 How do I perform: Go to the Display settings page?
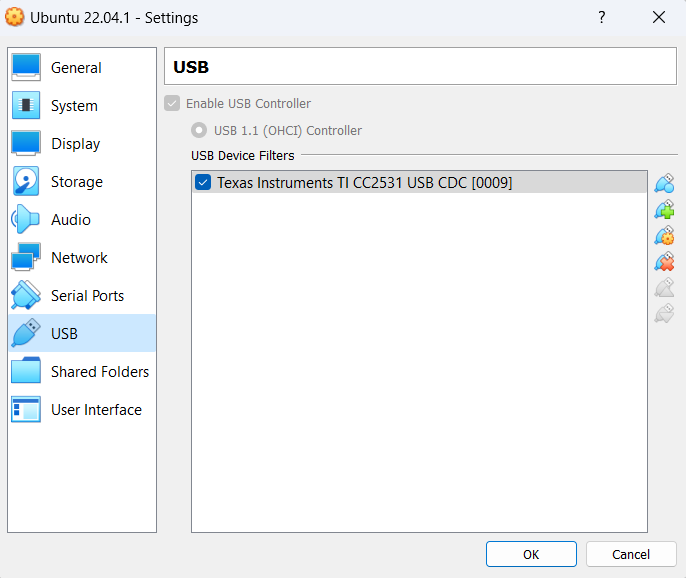coord(76,144)
